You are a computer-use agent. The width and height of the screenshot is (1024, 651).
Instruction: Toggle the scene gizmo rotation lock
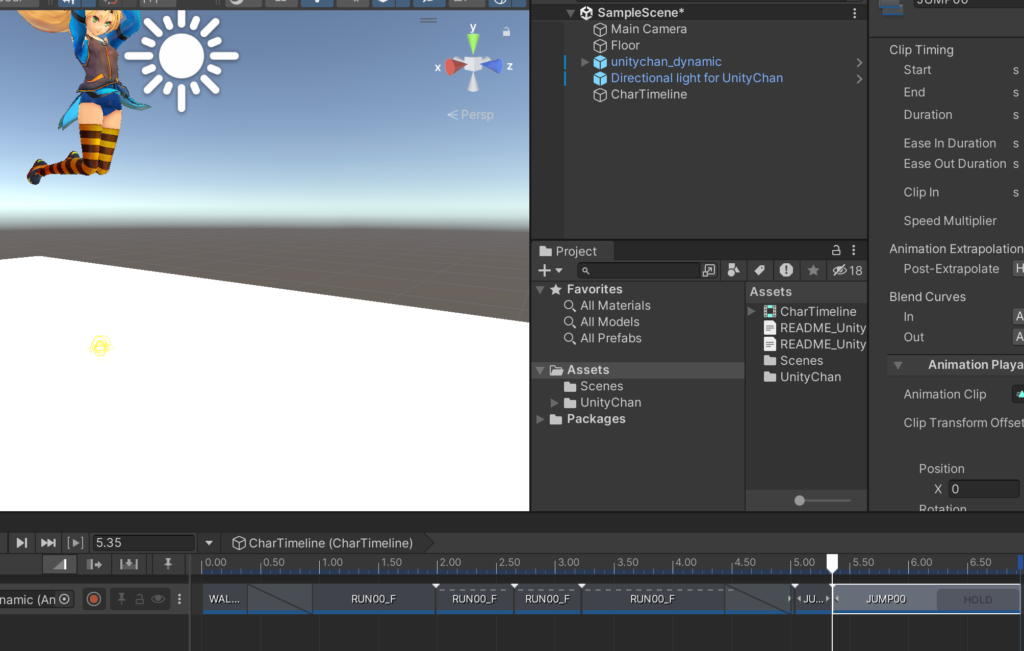[x=506, y=31]
